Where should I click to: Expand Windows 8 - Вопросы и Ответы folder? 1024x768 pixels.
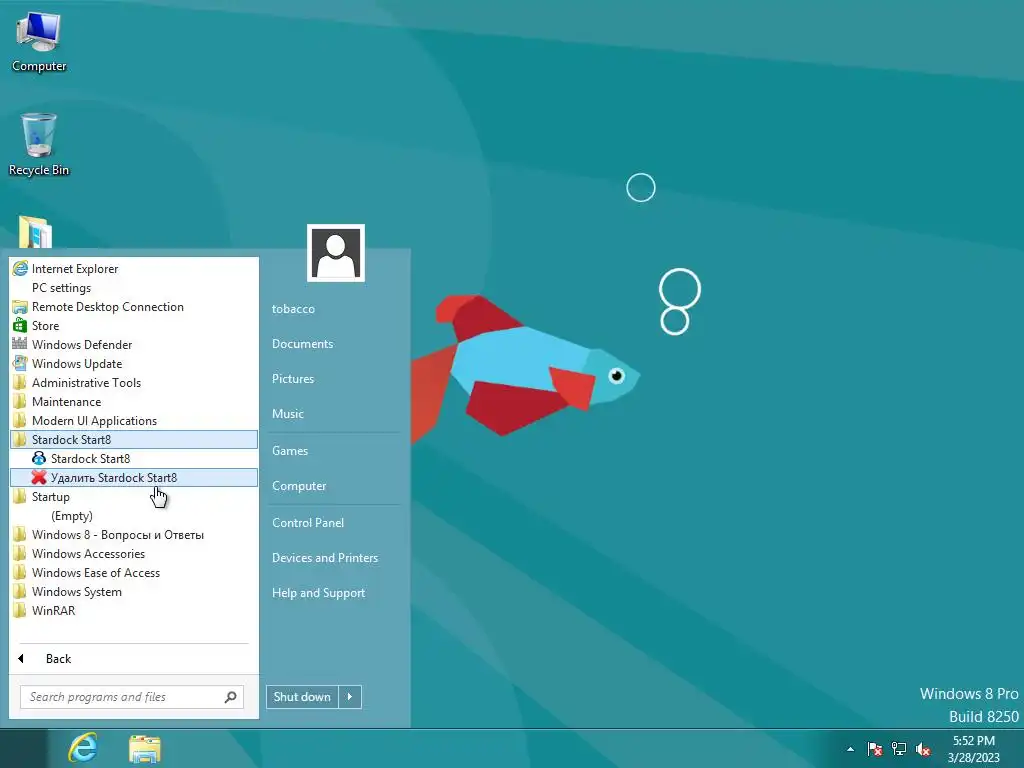pyautogui.click(x=134, y=534)
